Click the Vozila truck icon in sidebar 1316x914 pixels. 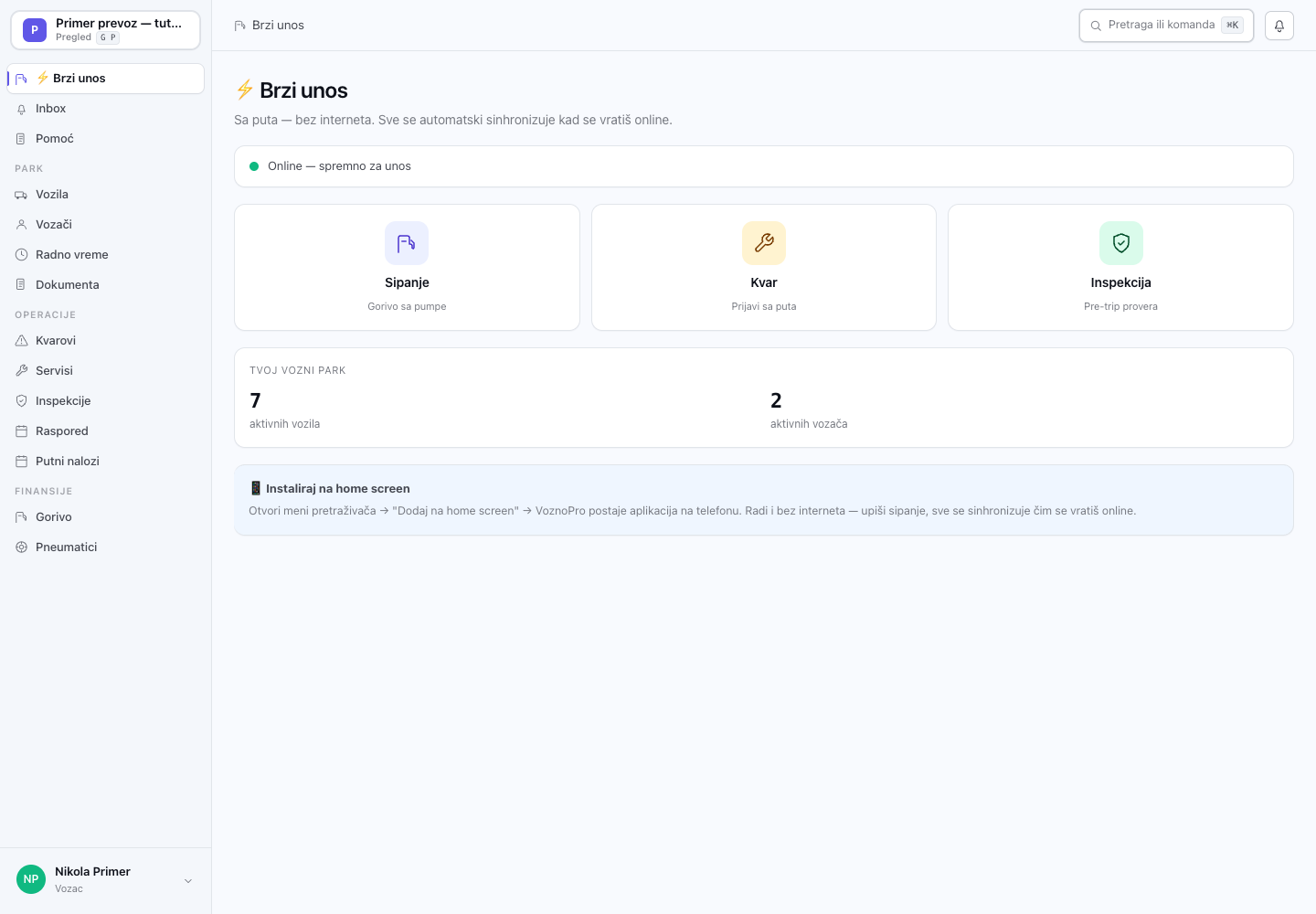click(x=22, y=195)
